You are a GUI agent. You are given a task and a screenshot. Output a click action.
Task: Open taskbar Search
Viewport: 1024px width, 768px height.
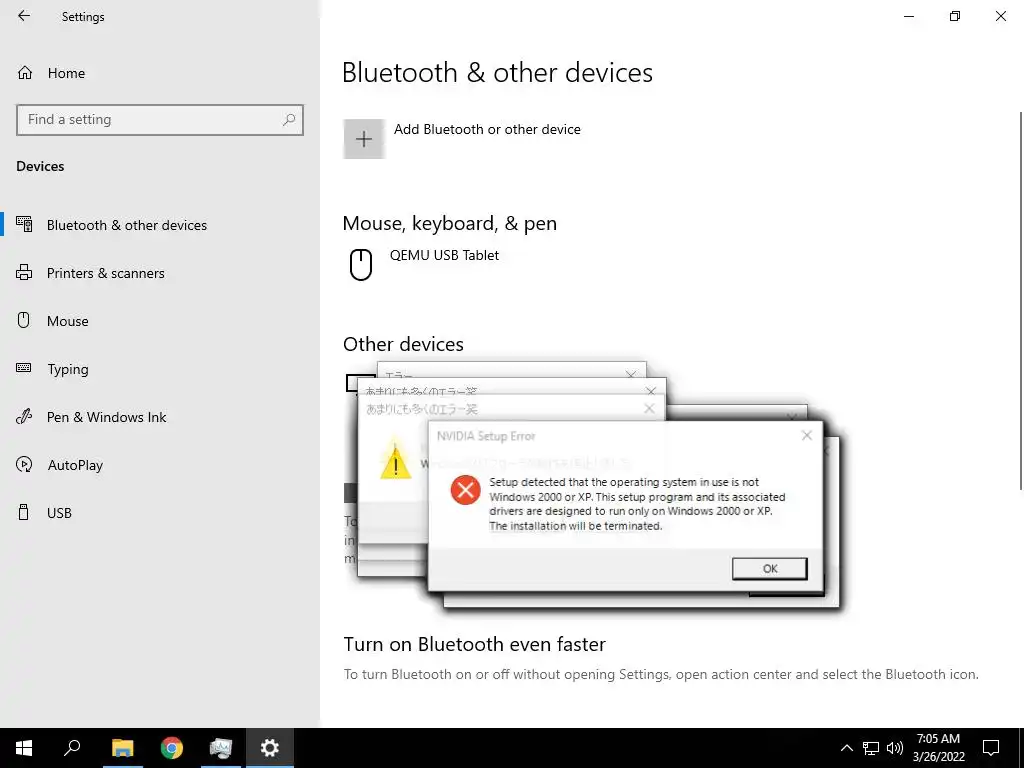click(72, 748)
